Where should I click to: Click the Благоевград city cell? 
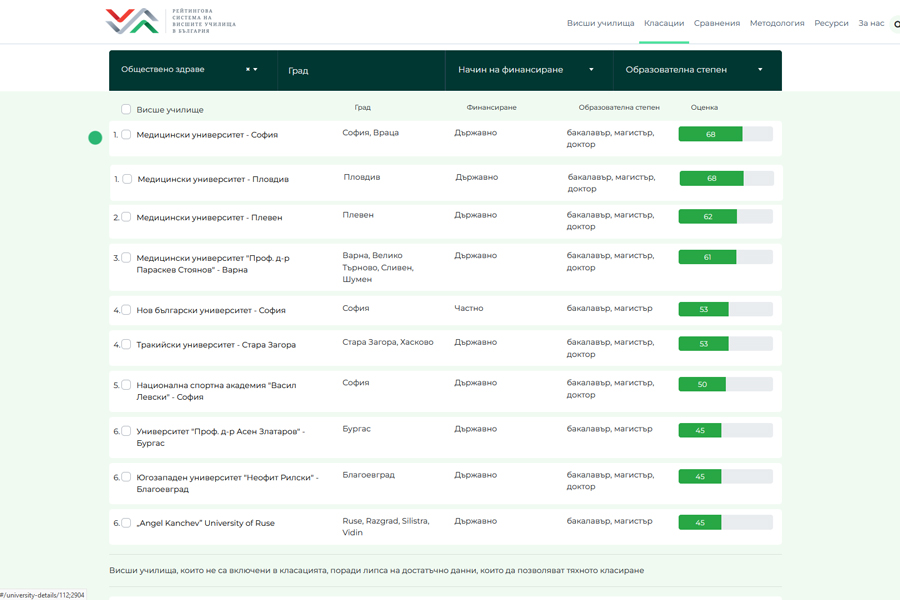tap(368, 475)
